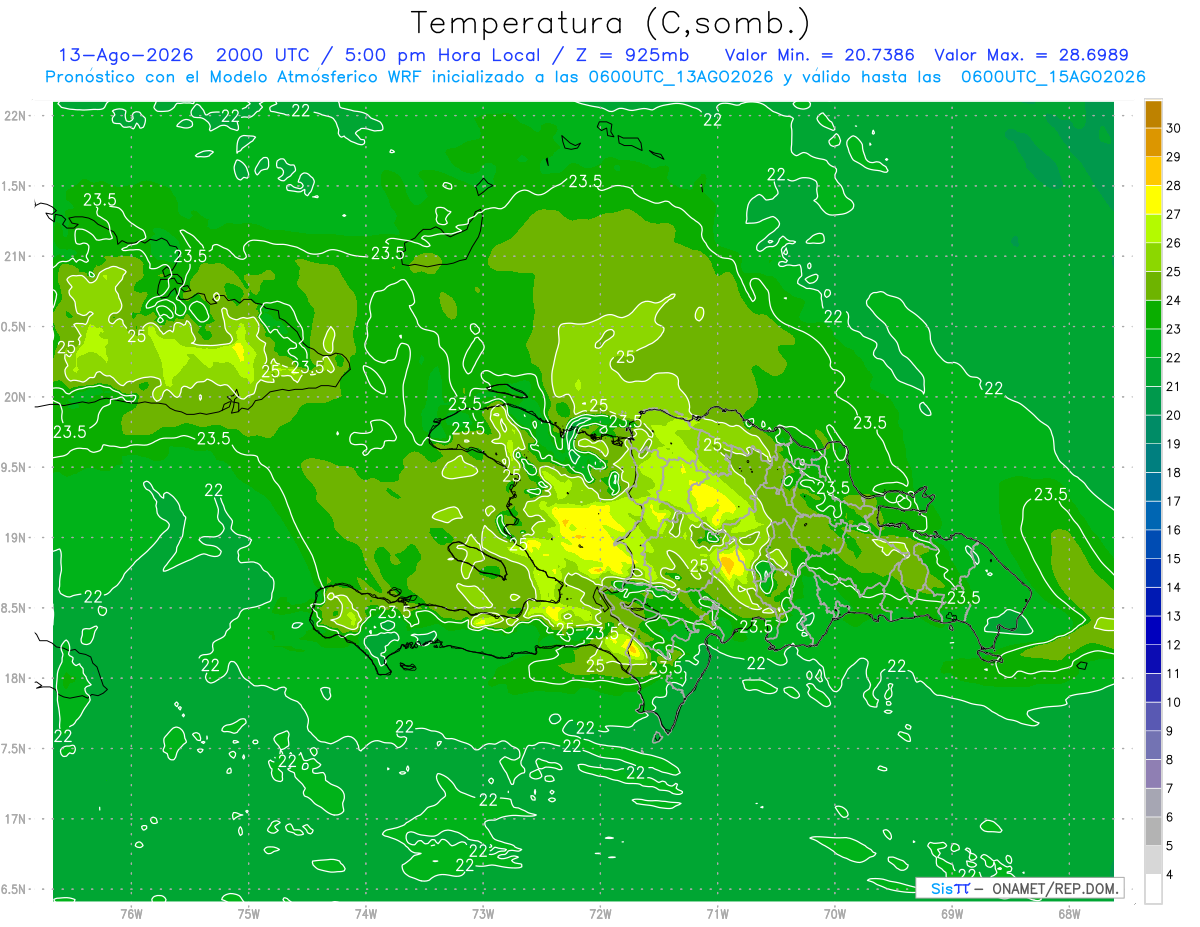Click latitude axis label 17N
Screen dimensions: 1200x927
click(15, 819)
